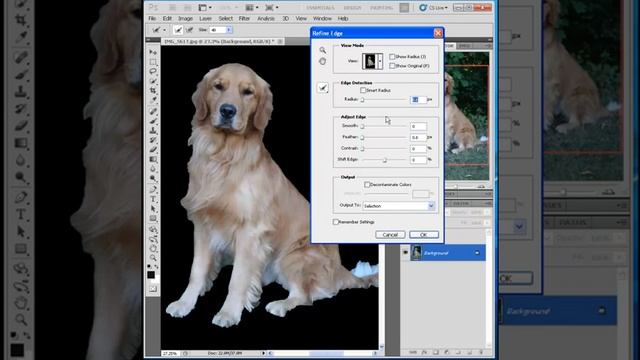Click the foreground color swatch

(151, 275)
